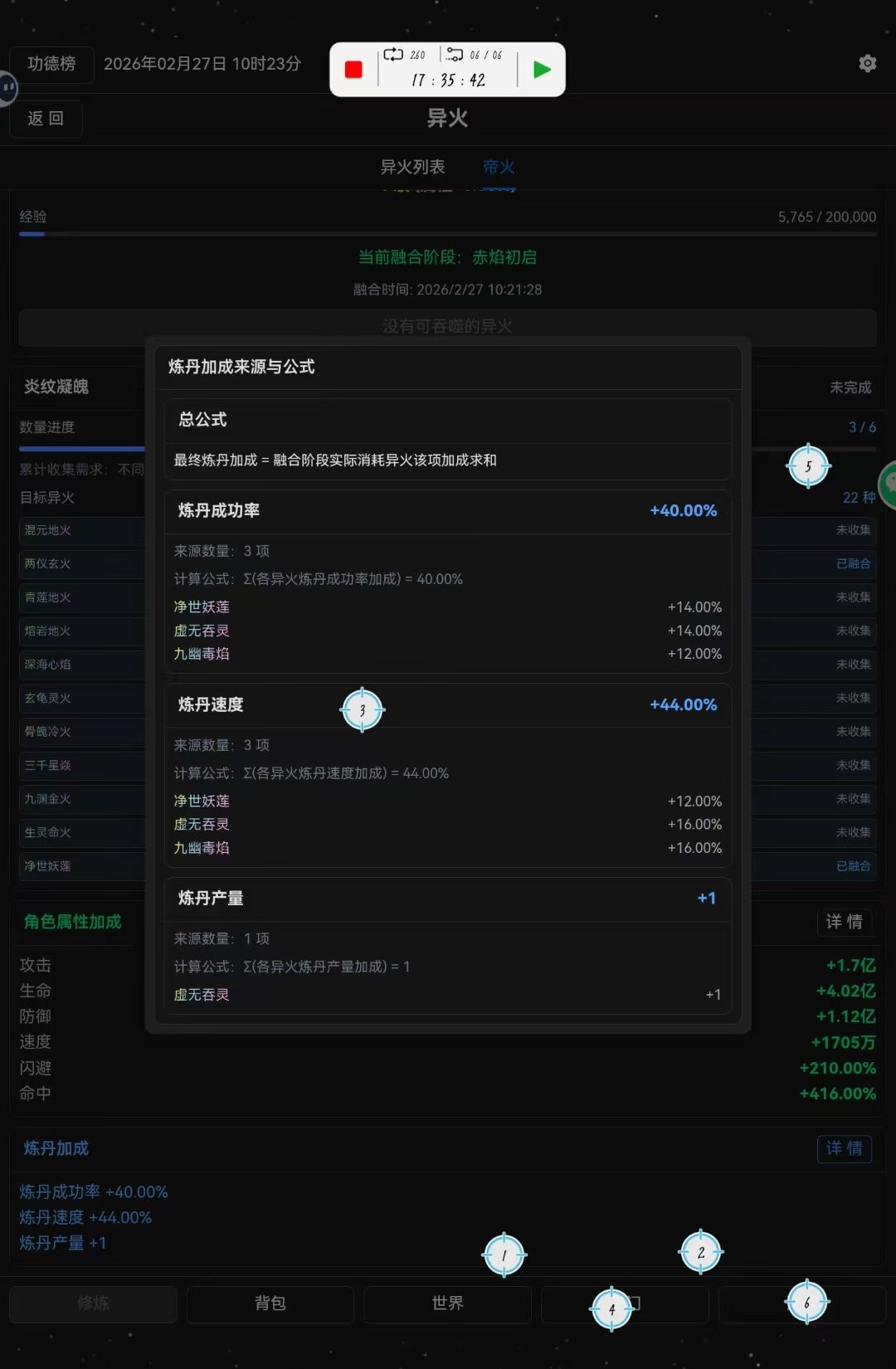The width and height of the screenshot is (896, 1369).
Task: Tap the 炼丹产量 section header in popup
Action: 211,899
